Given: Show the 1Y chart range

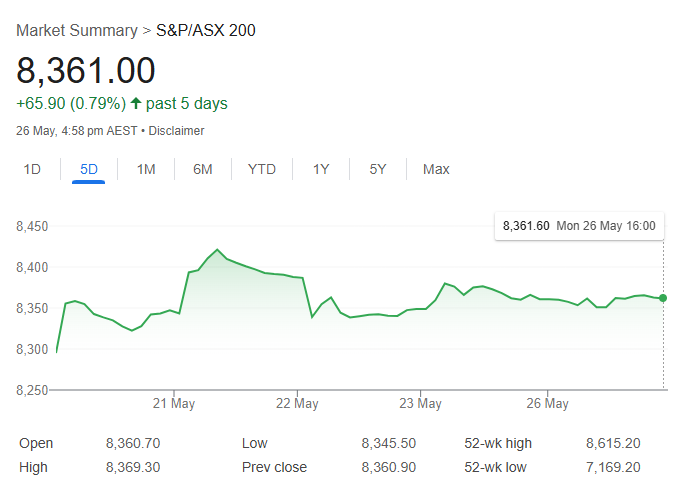Looking at the screenshot, I should (x=321, y=169).
